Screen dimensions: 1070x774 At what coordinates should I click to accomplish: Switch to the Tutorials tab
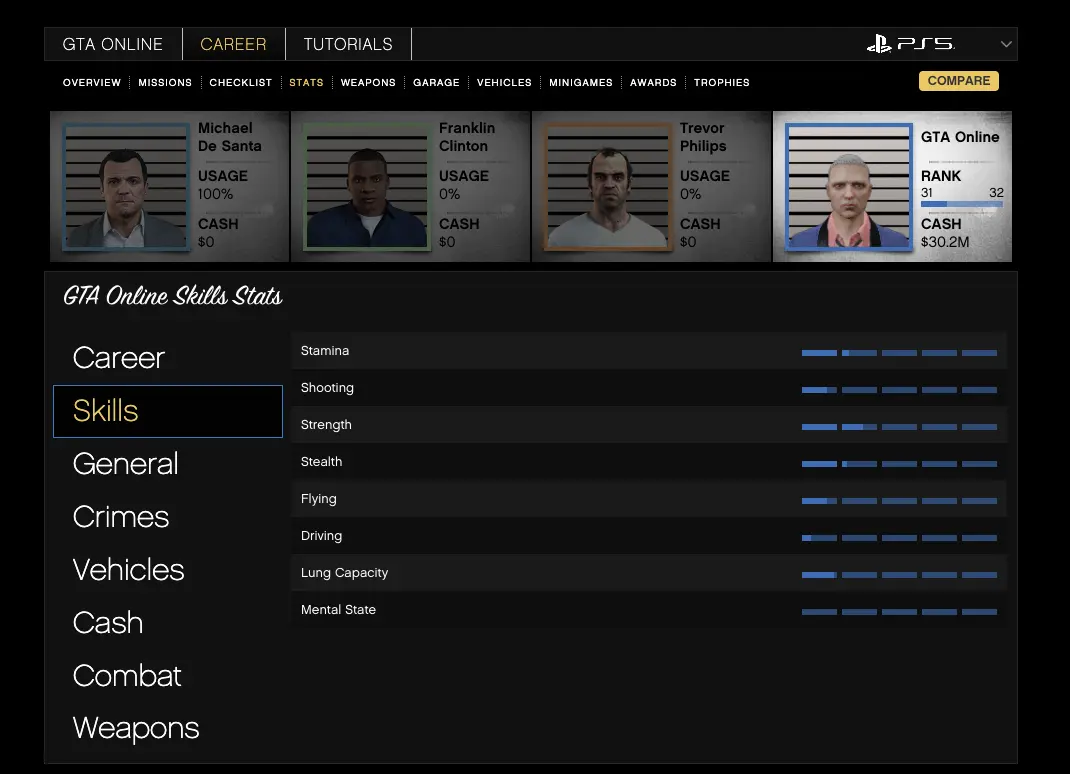pyautogui.click(x=348, y=44)
